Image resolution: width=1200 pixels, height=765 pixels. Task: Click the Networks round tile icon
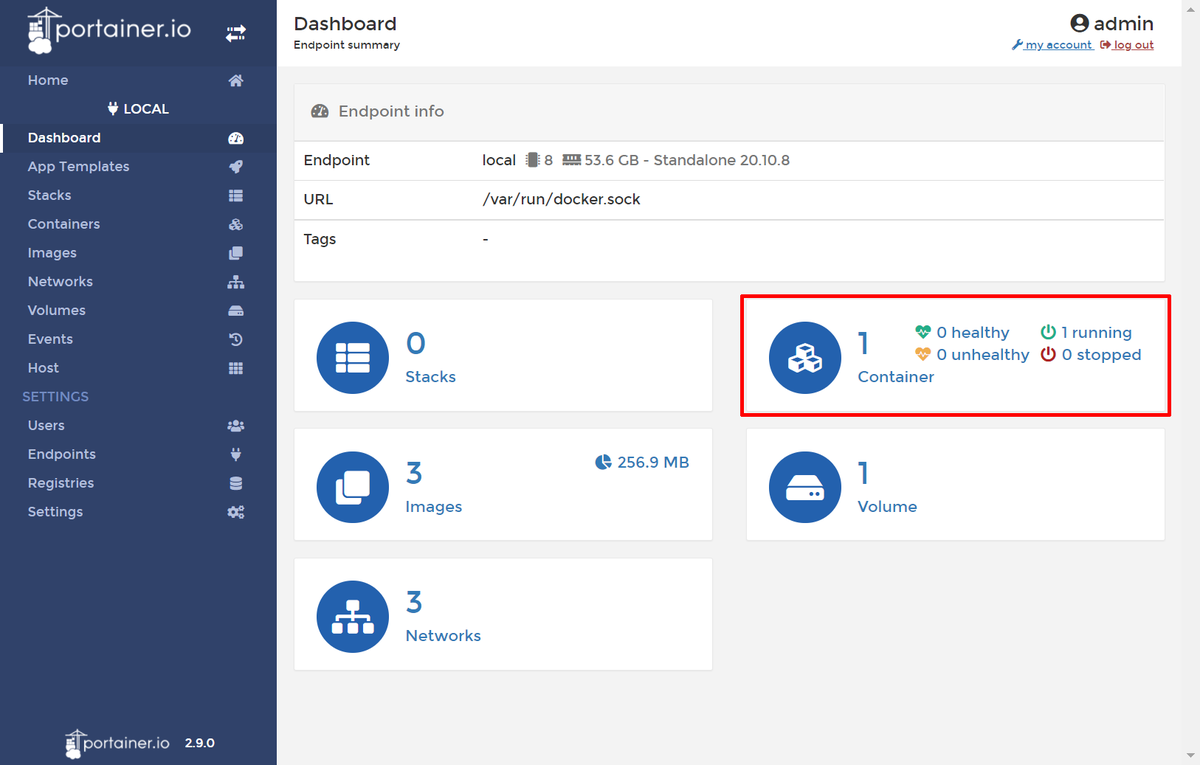click(353, 617)
